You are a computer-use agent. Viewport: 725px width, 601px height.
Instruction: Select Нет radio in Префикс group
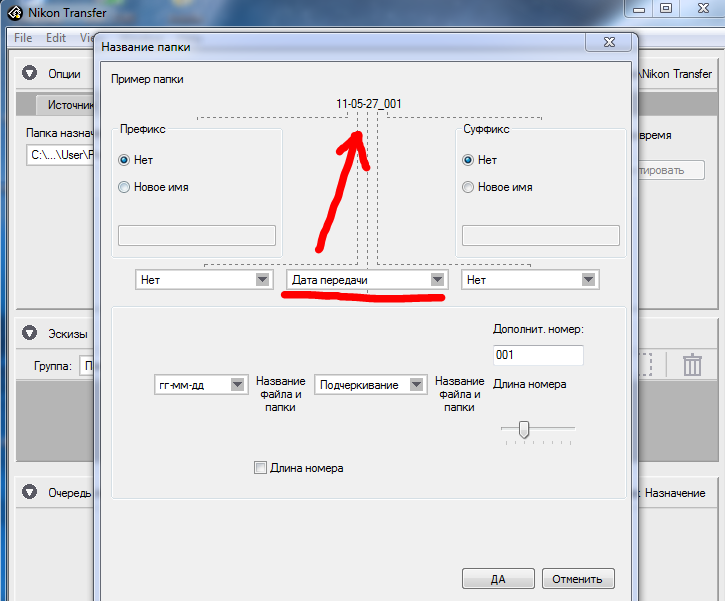[124, 160]
